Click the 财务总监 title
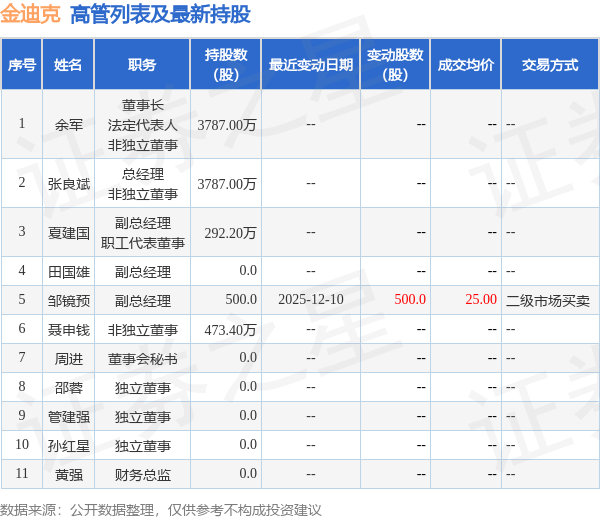Image resolution: width=600 pixels, height=519 pixels. 143,475
